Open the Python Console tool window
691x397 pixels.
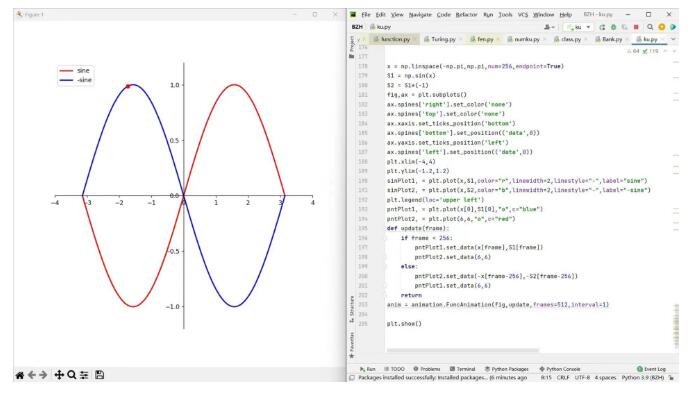click(x=560, y=369)
